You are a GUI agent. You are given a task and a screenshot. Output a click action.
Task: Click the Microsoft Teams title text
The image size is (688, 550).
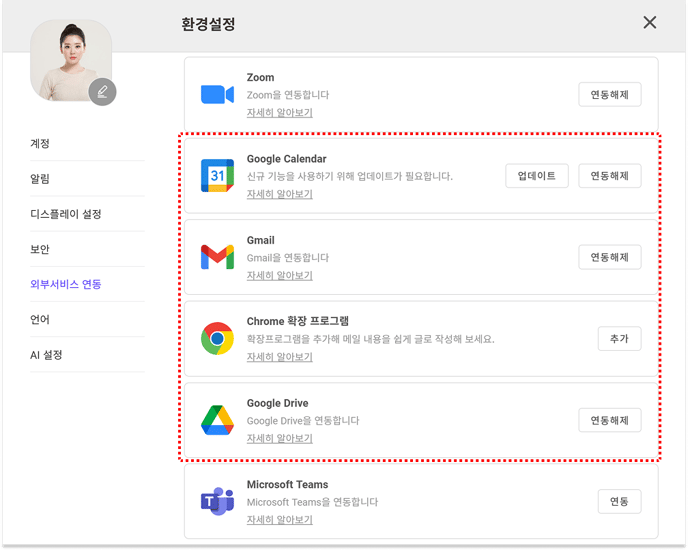[x=287, y=484]
